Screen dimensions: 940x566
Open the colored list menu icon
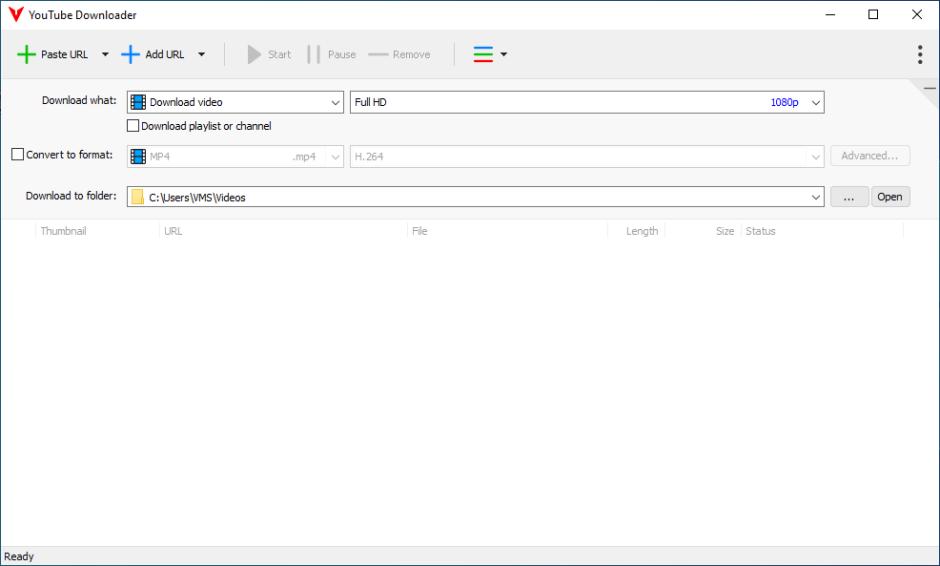[x=483, y=55]
